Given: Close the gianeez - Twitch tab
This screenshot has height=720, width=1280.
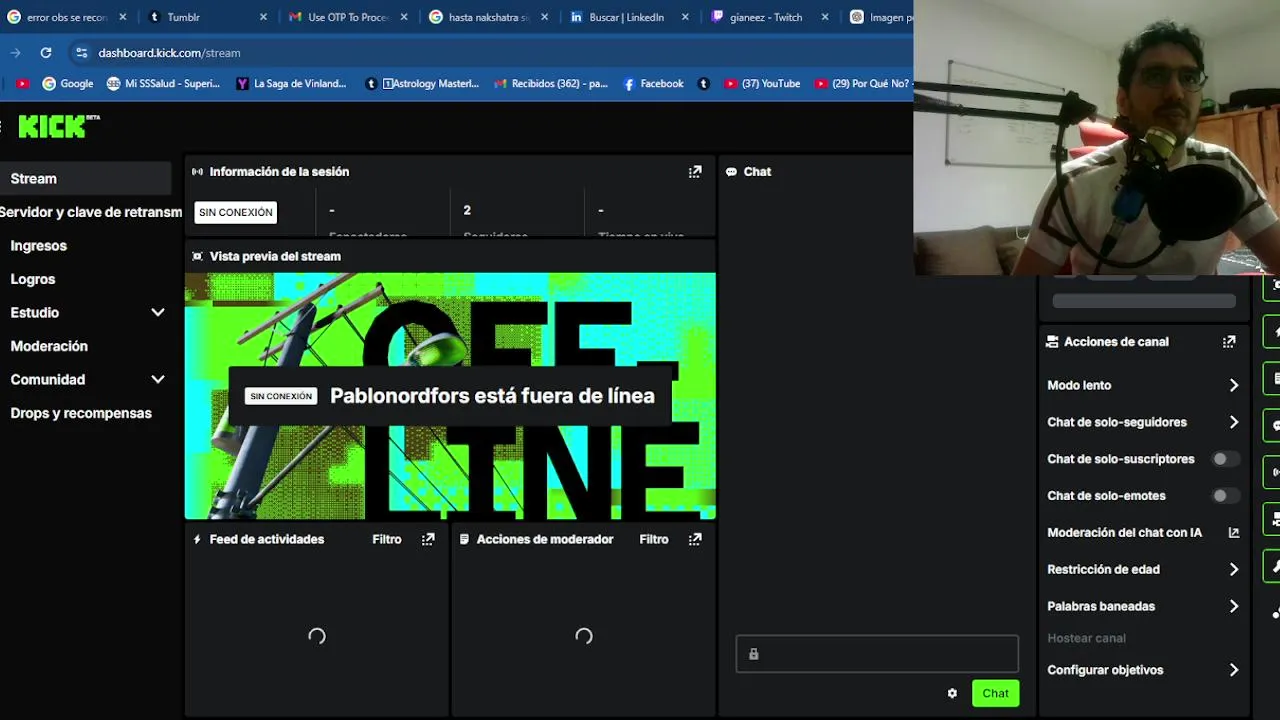Looking at the screenshot, I should point(826,17).
